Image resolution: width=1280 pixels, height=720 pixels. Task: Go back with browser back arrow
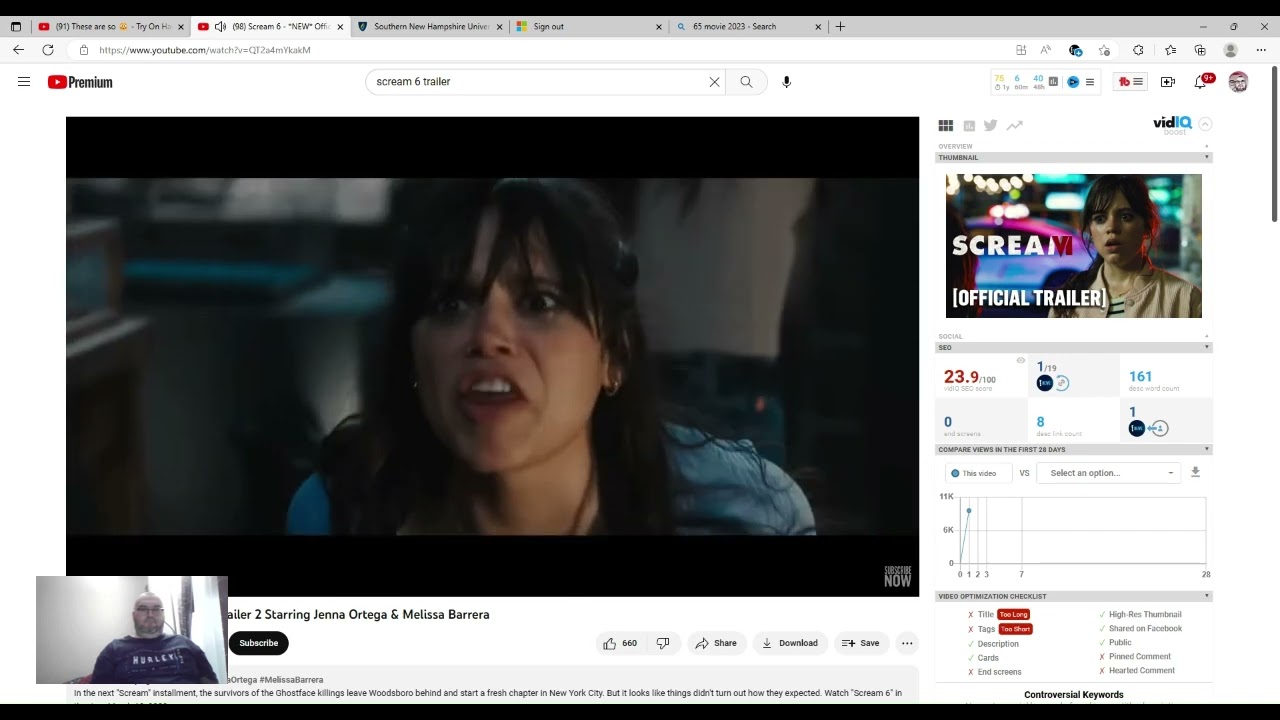click(18, 50)
